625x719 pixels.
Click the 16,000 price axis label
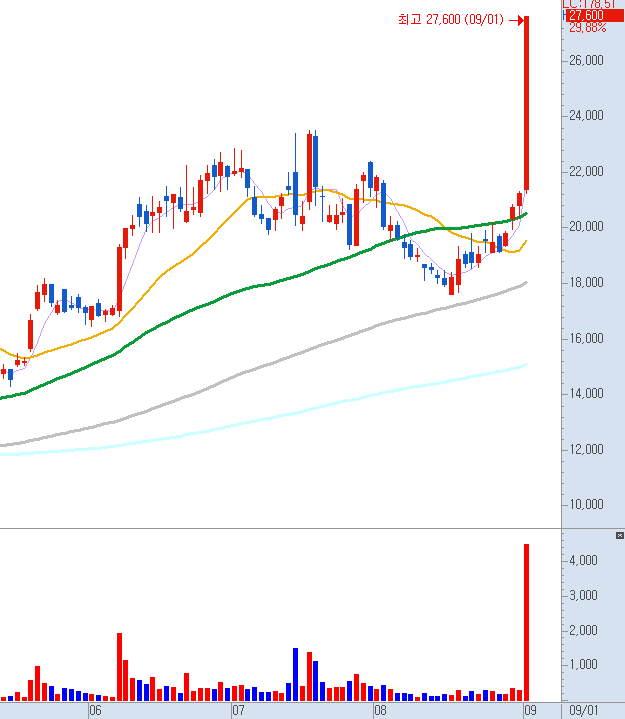[x=586, y=338]
